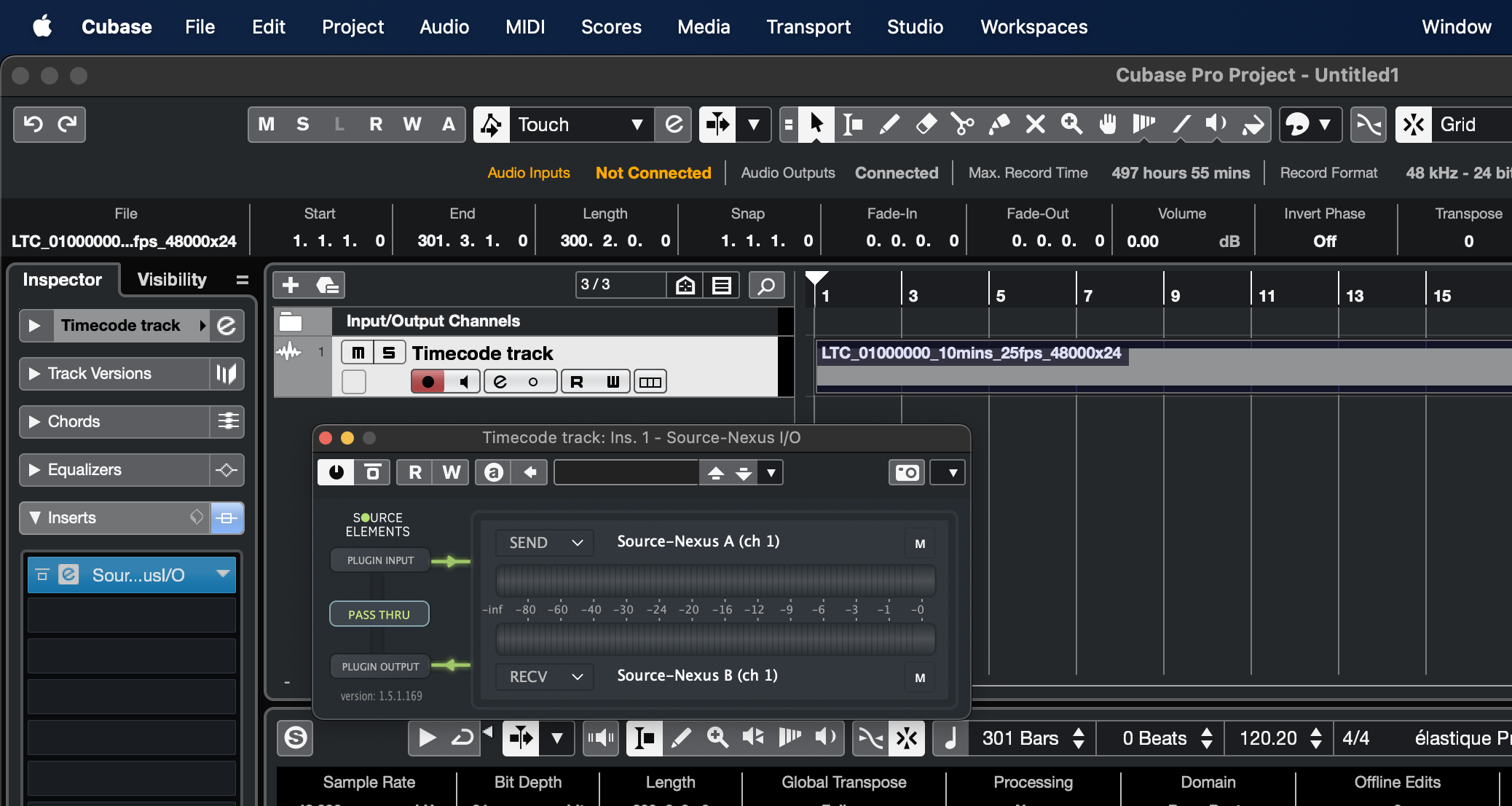Mute the Timecode track

[x=358, y=353]
